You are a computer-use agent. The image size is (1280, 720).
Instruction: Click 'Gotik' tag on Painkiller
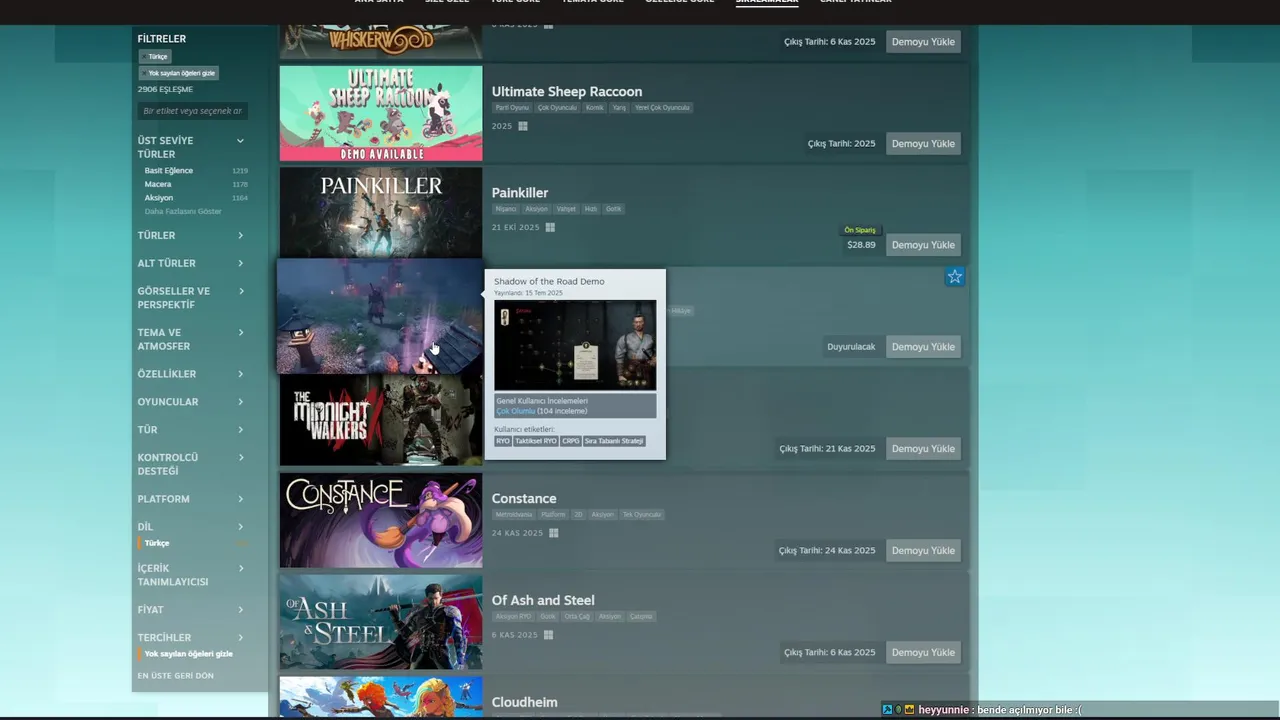tap(613, 210)
